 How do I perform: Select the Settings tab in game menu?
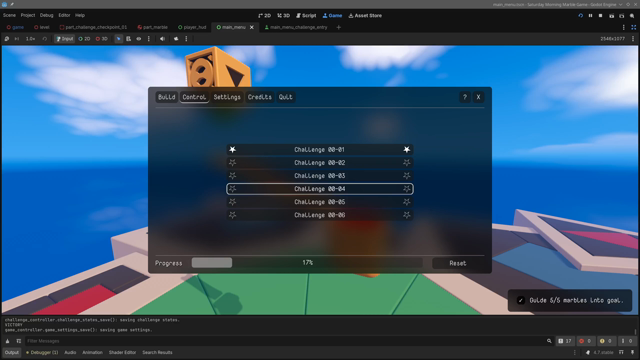(x=227, y=97)
